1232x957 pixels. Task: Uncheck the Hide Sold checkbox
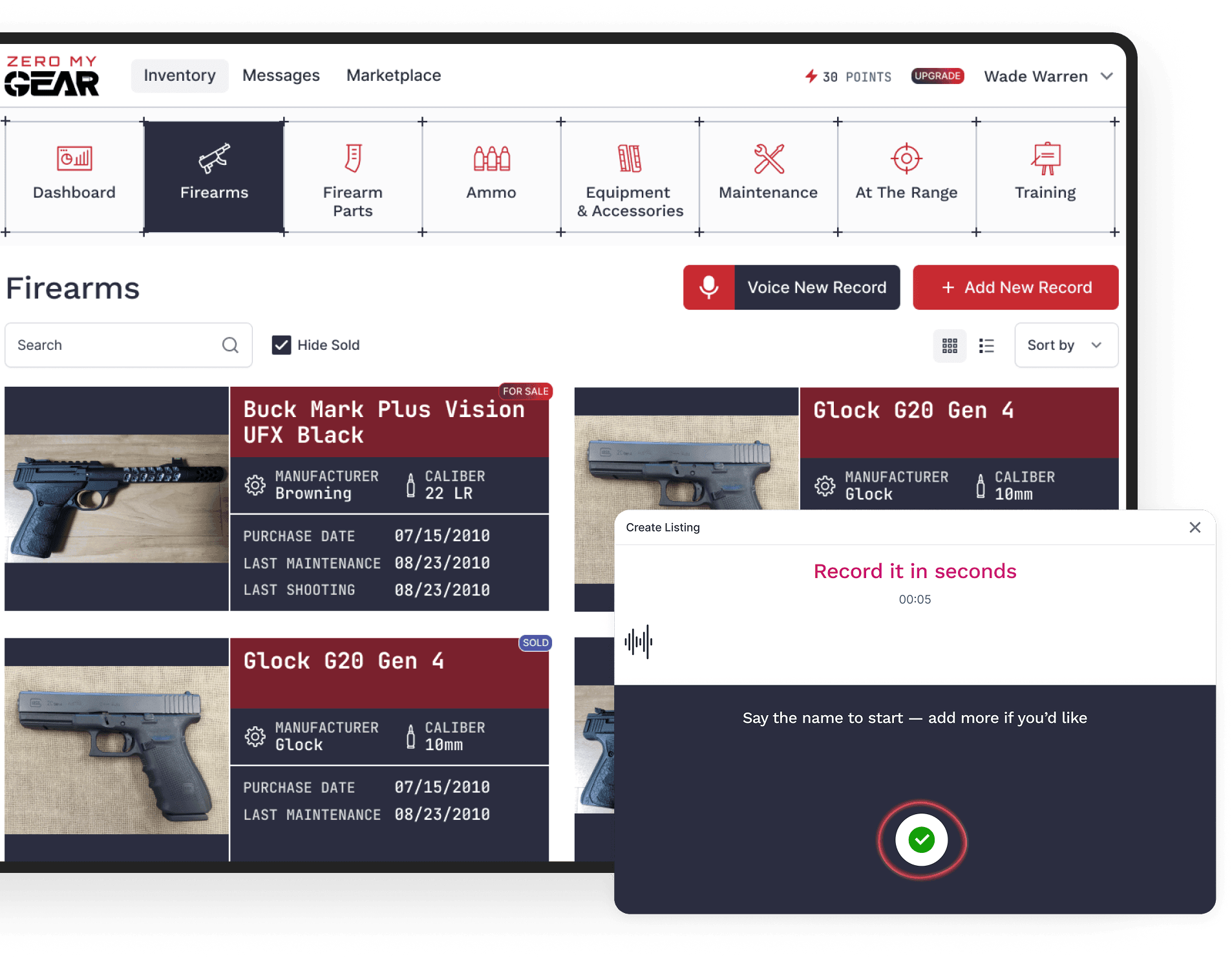click(281, 345)
